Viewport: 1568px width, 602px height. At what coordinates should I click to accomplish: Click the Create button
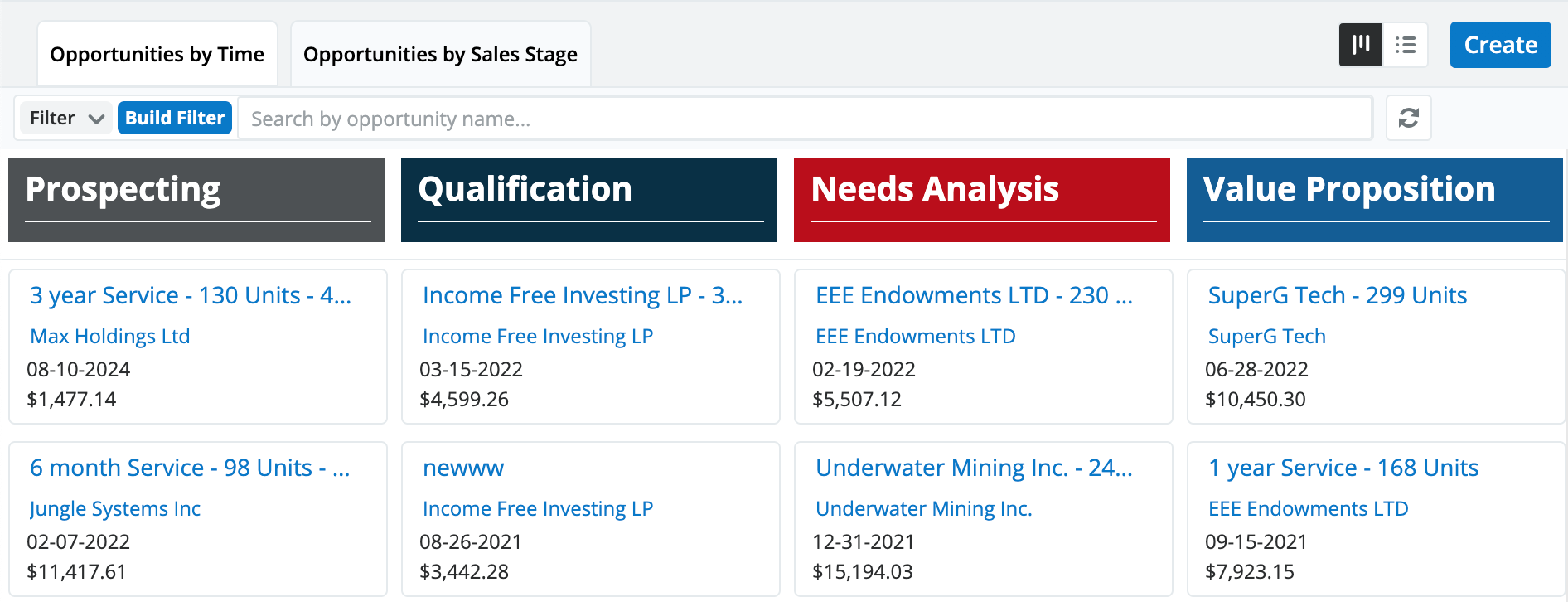click(1500, 45)
